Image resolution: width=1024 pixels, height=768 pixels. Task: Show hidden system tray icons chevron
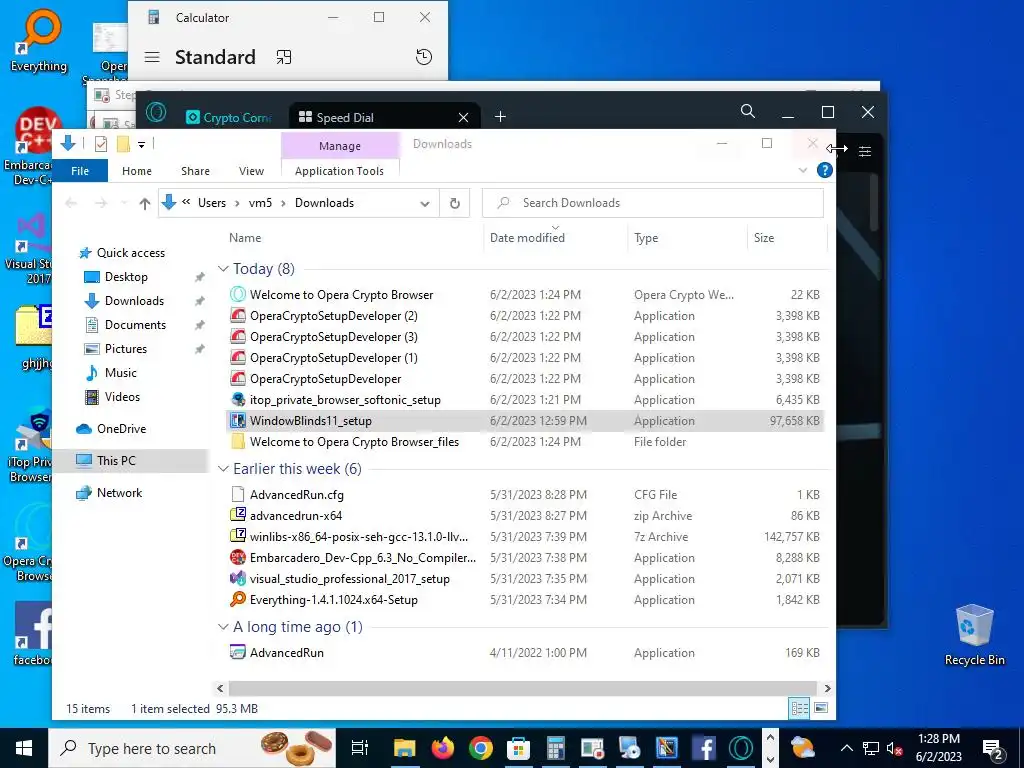pos(846,748)
